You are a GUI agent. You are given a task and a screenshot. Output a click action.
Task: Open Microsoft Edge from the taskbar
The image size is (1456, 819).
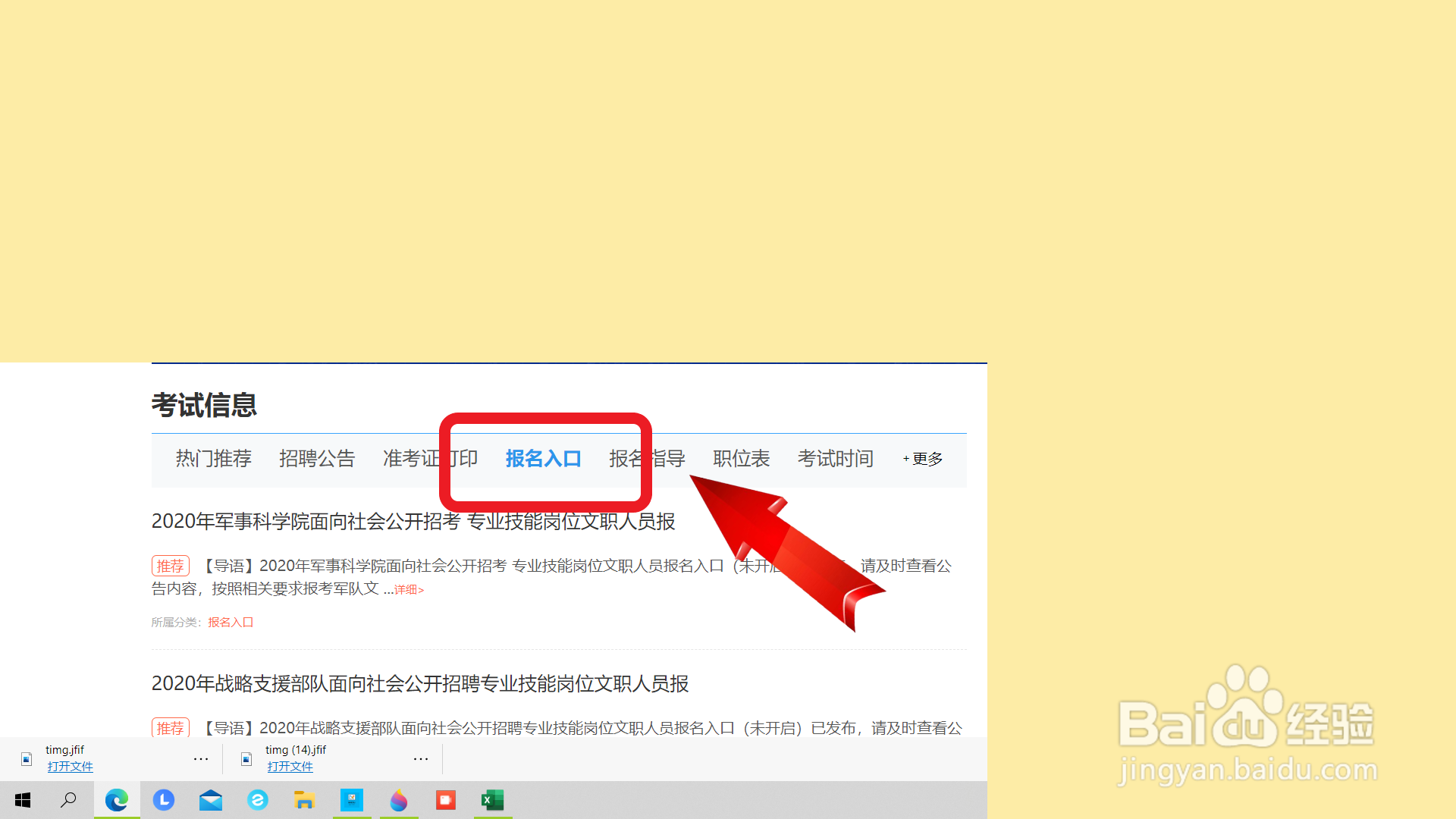point(116,800)
